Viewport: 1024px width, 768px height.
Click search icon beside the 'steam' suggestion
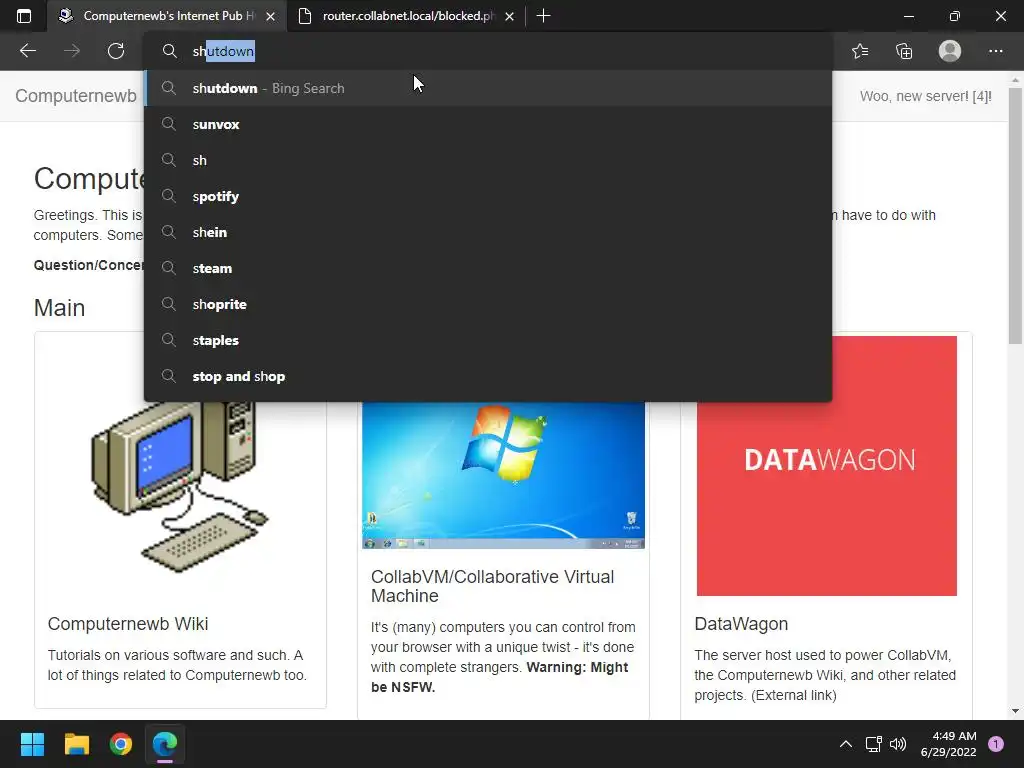(x=169, y=268)
